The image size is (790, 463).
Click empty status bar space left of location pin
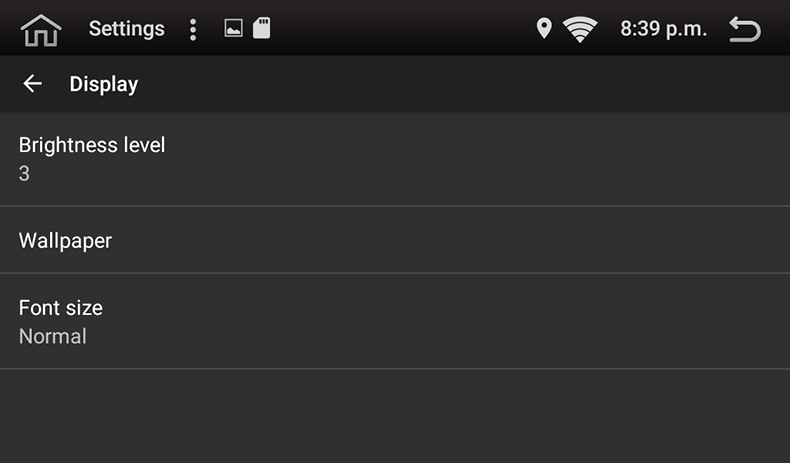tap(400, 29)
